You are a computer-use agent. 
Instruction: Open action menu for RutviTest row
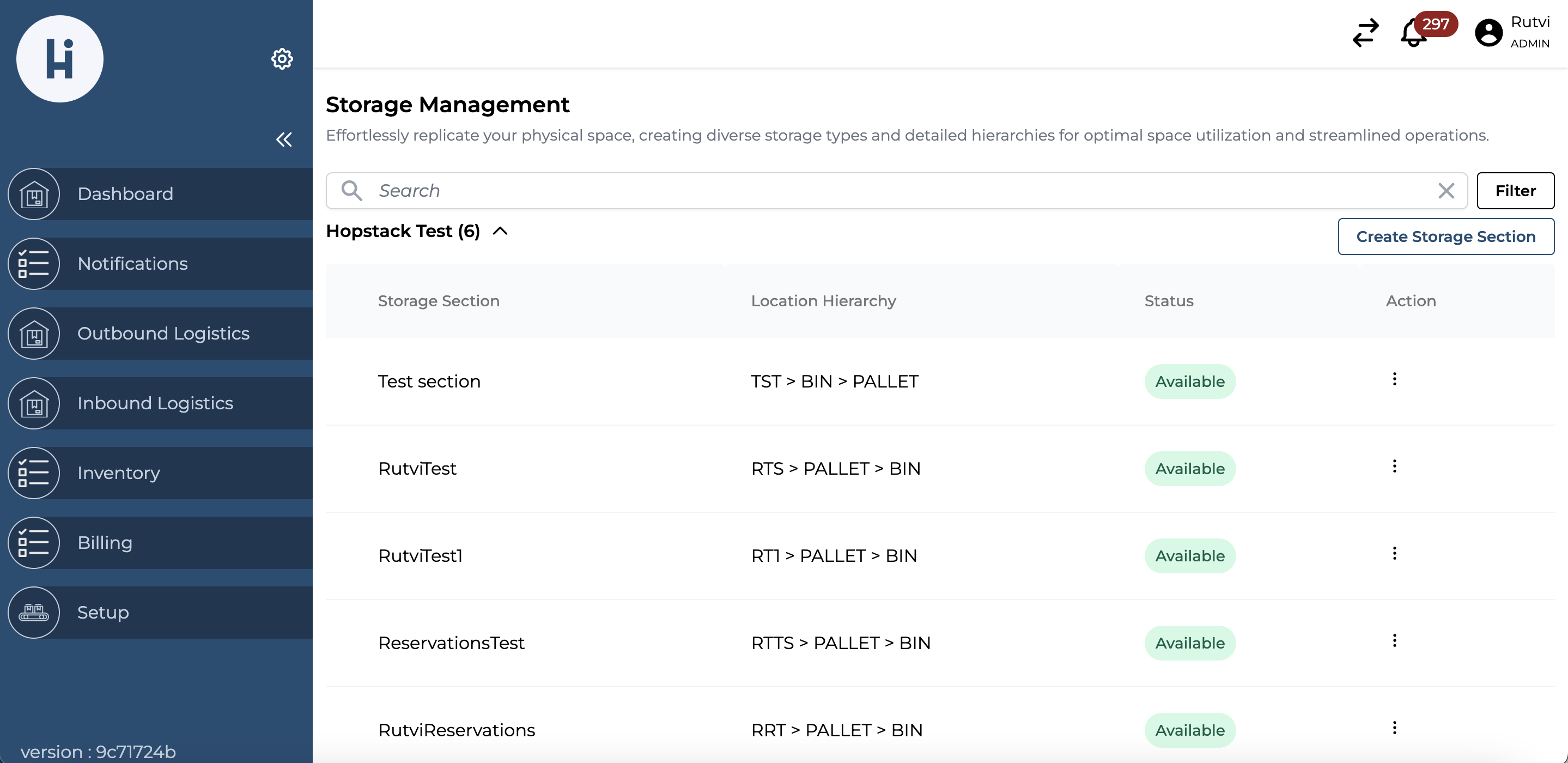click(x=1394, y=466)
